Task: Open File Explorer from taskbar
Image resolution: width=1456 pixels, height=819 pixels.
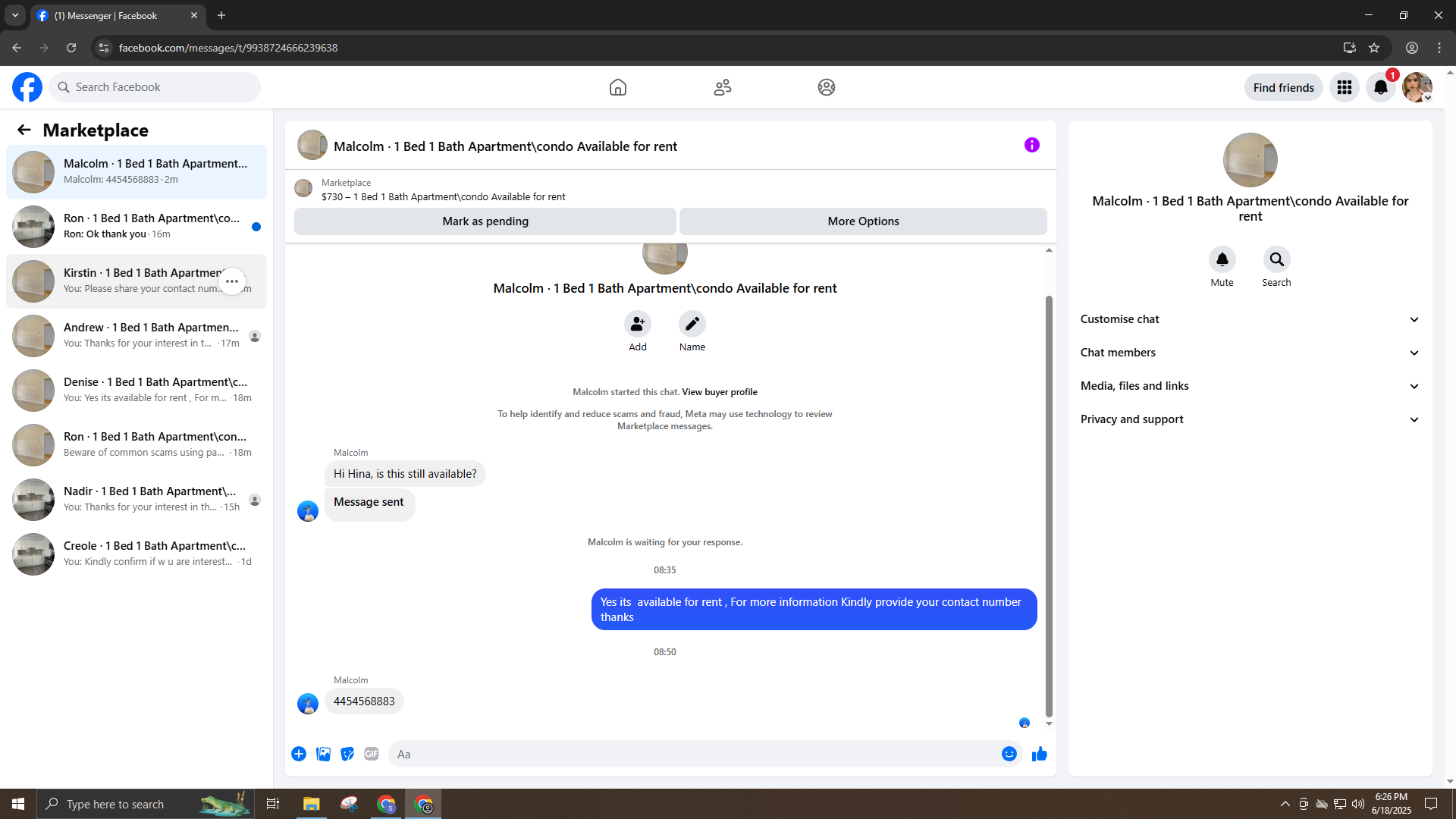Action: pos(312,804)
